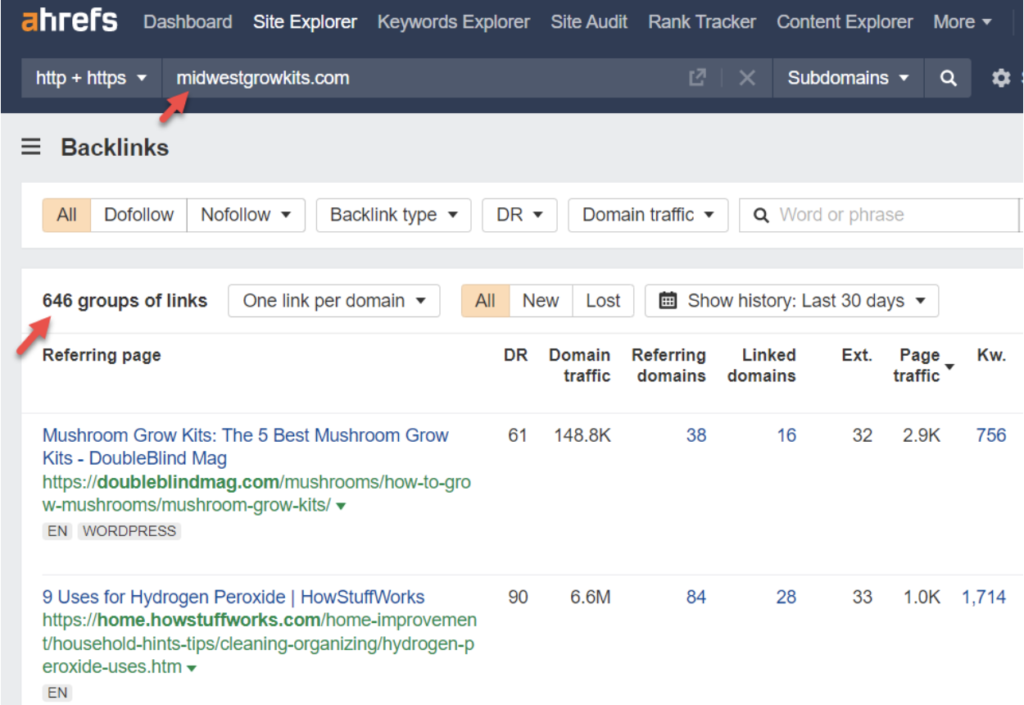Open the Backlink type dropdown
The height and width of the screenshot is (705, 1024).
pos(393,215)
